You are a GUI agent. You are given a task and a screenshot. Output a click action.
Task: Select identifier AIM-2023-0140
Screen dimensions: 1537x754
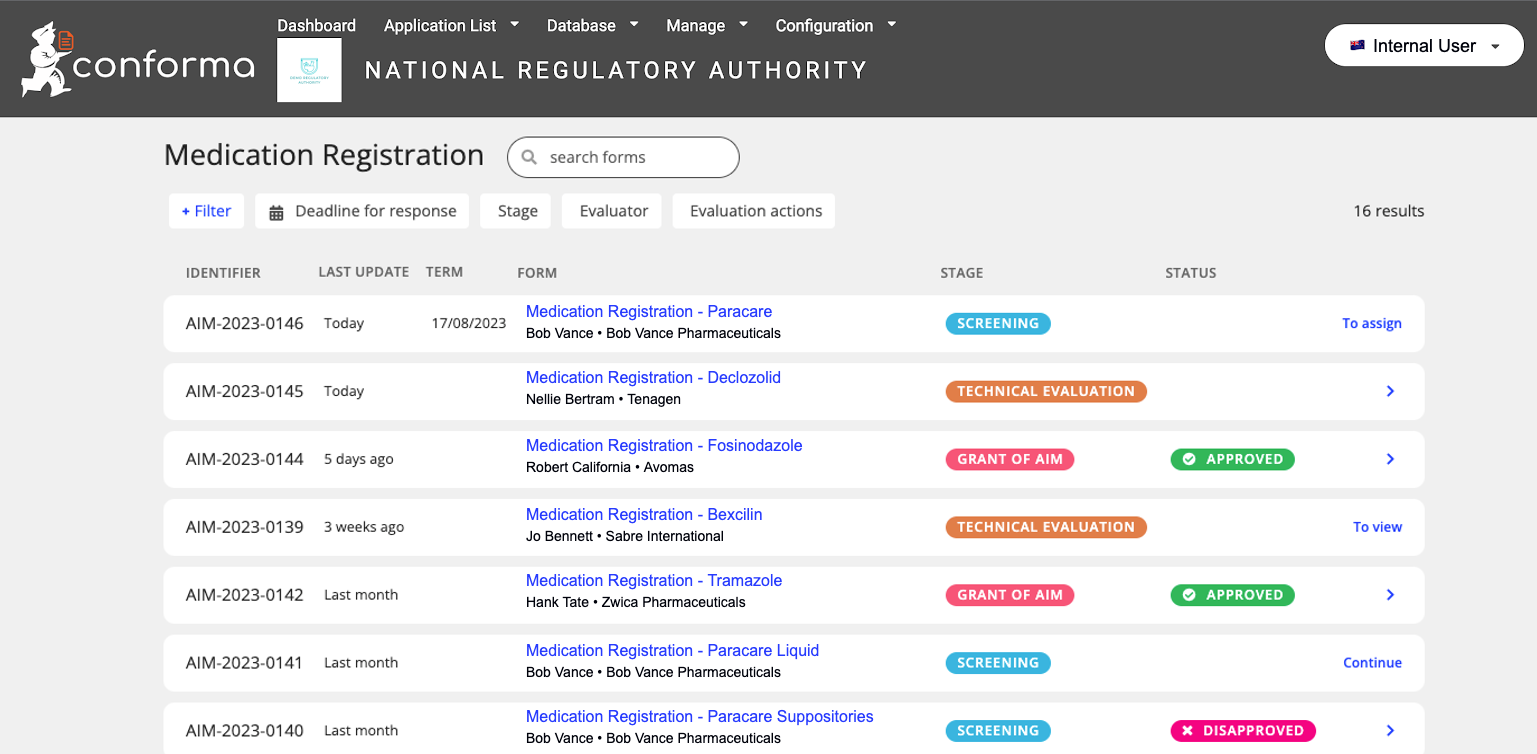pos(245,731)
